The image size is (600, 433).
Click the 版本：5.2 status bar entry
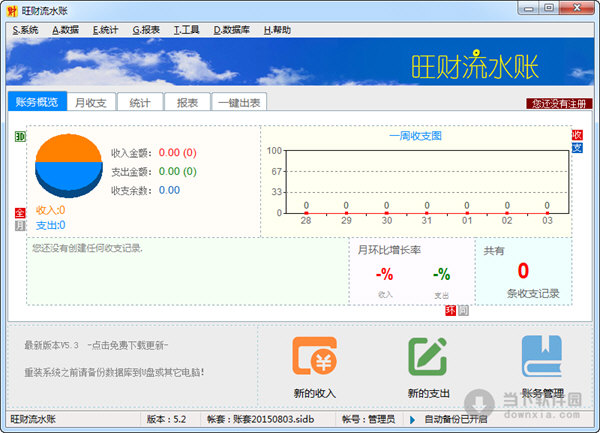[166, 419]
